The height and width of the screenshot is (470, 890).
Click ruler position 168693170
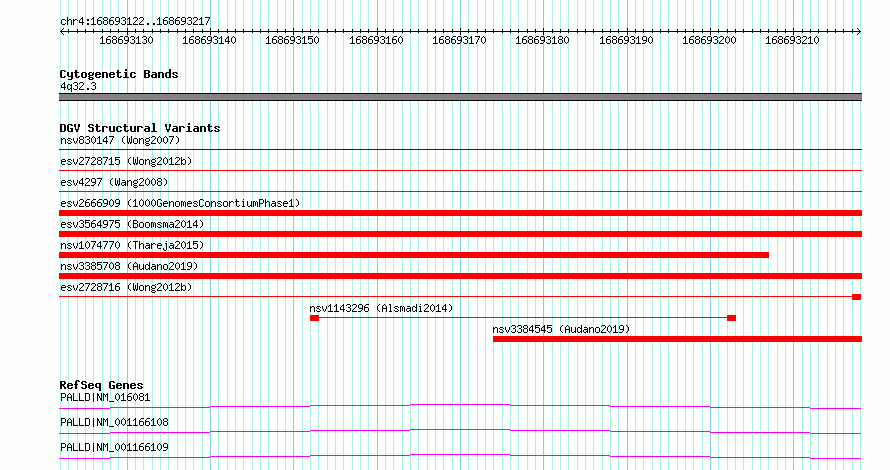459,40
